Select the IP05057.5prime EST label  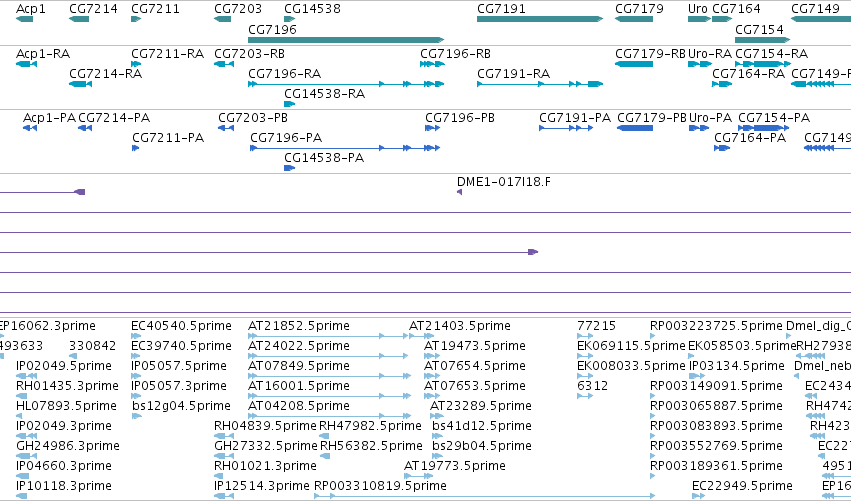pos(179,366)
